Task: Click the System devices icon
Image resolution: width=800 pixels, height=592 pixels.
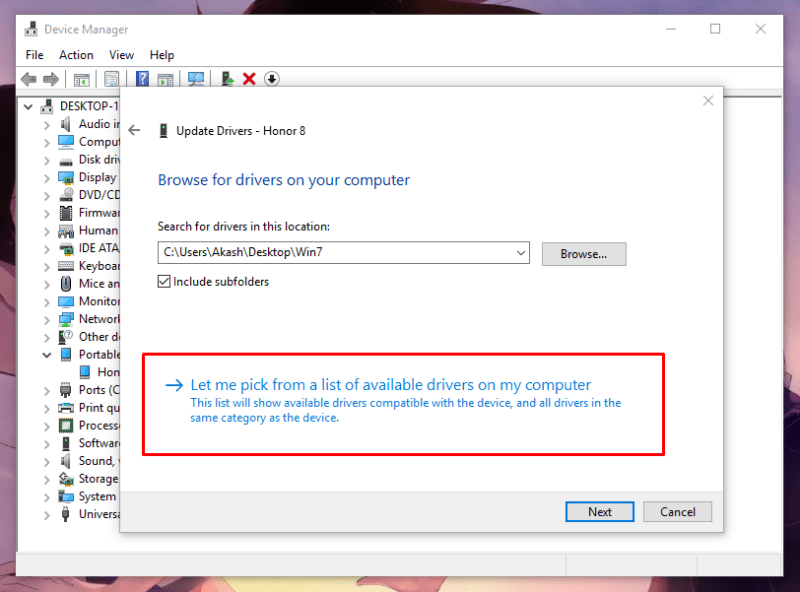Action: 66,497
